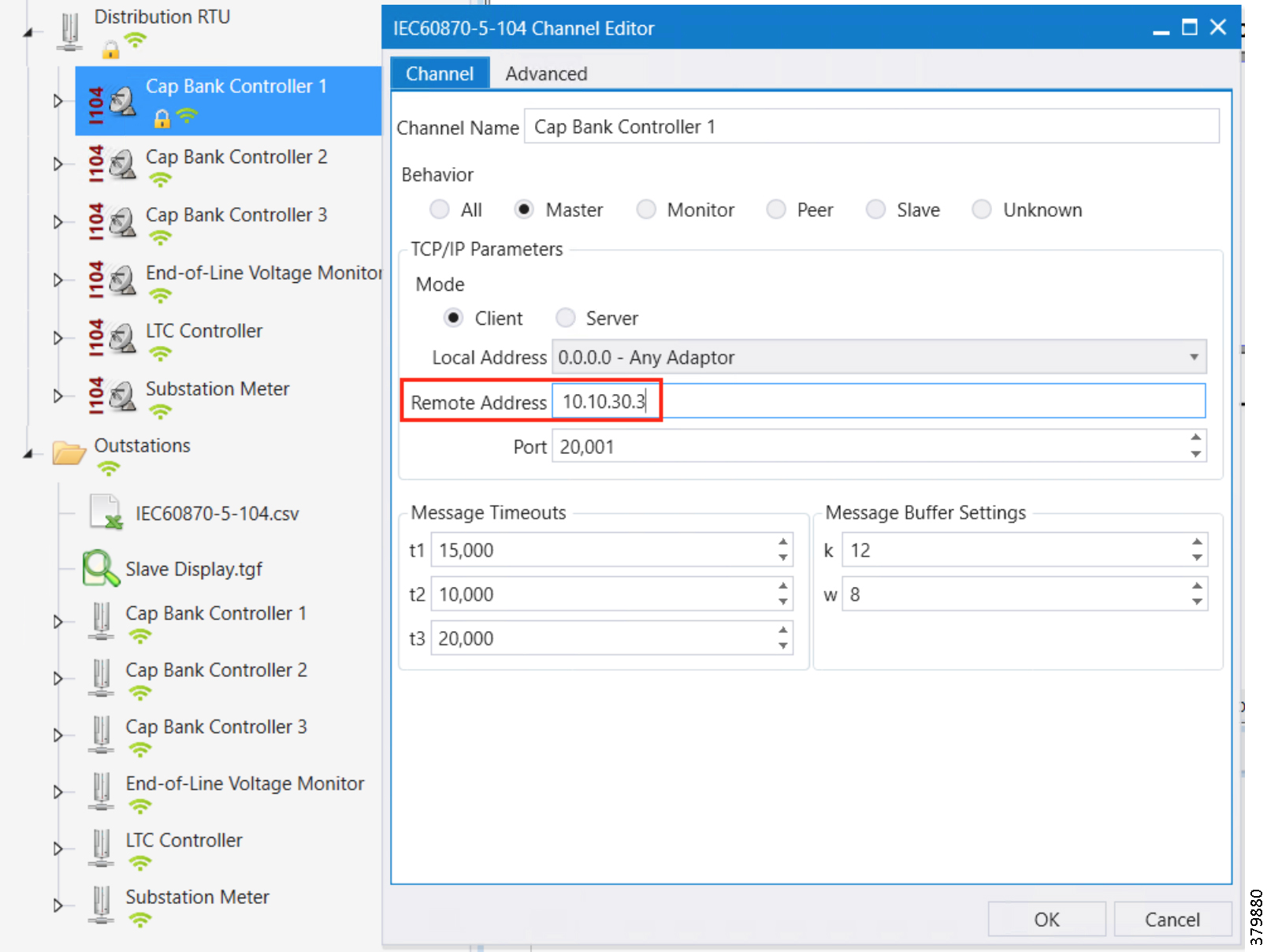Decrease the w buffer value
The width and height of the screenshot is (1267, 952).
(x=1198, y=602)
